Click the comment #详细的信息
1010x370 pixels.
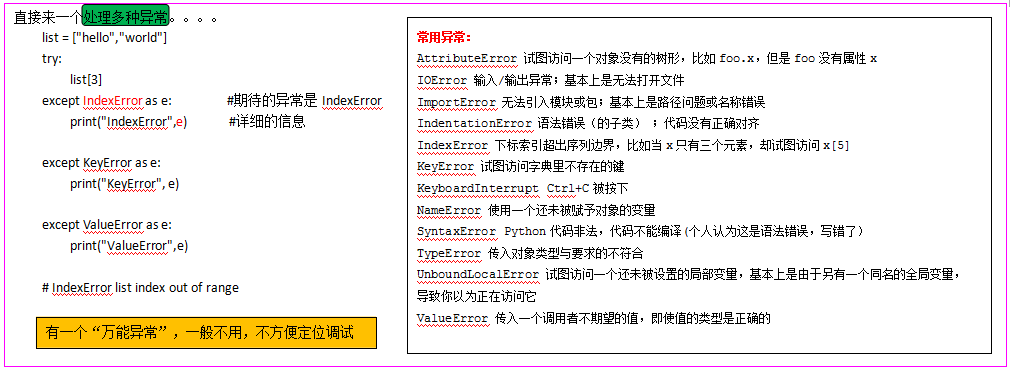[267, 122]
